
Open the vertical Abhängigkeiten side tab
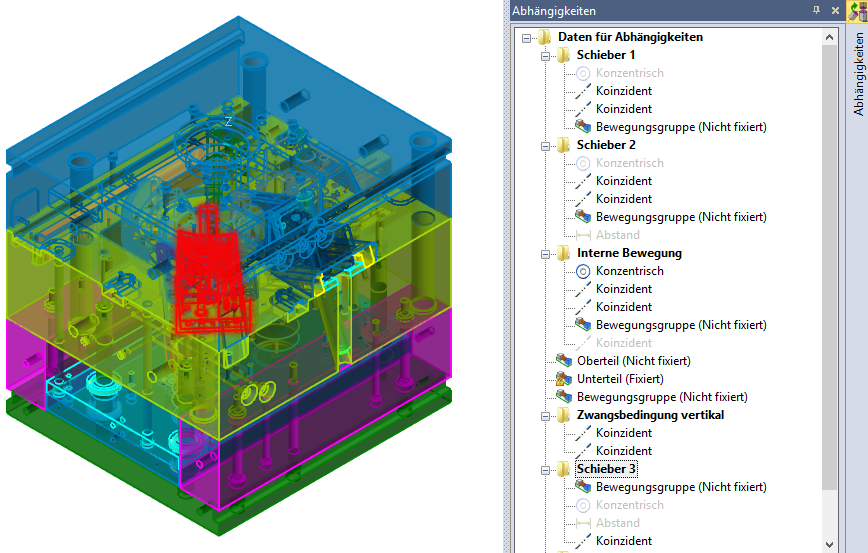pos(857,75)
